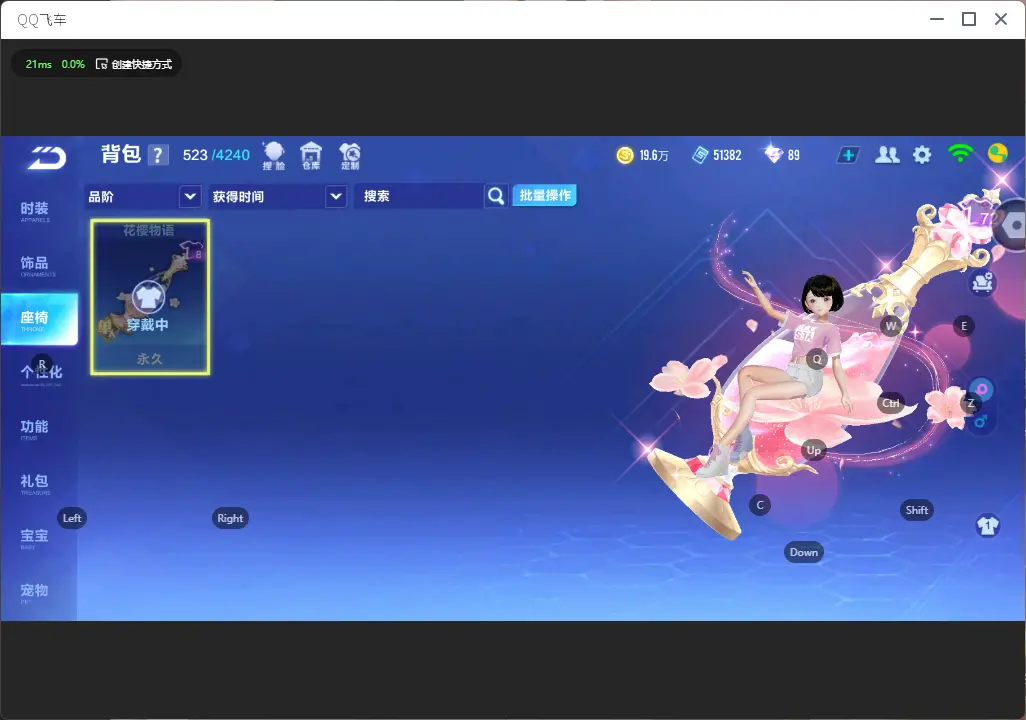Image resolution: width=1026 pixels, height=720 pixels.
Task: Click the C key overlay button
Action: [x=760, y=505]
